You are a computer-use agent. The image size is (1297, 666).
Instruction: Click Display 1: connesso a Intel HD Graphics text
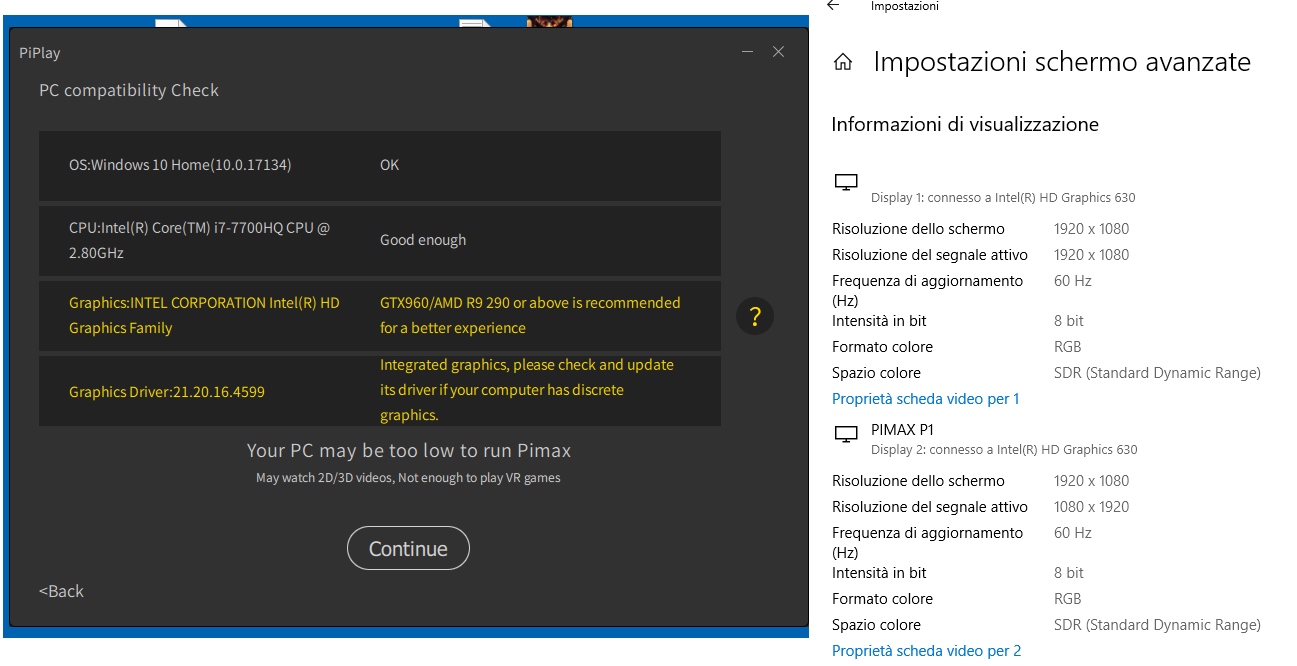[1003, 198]
